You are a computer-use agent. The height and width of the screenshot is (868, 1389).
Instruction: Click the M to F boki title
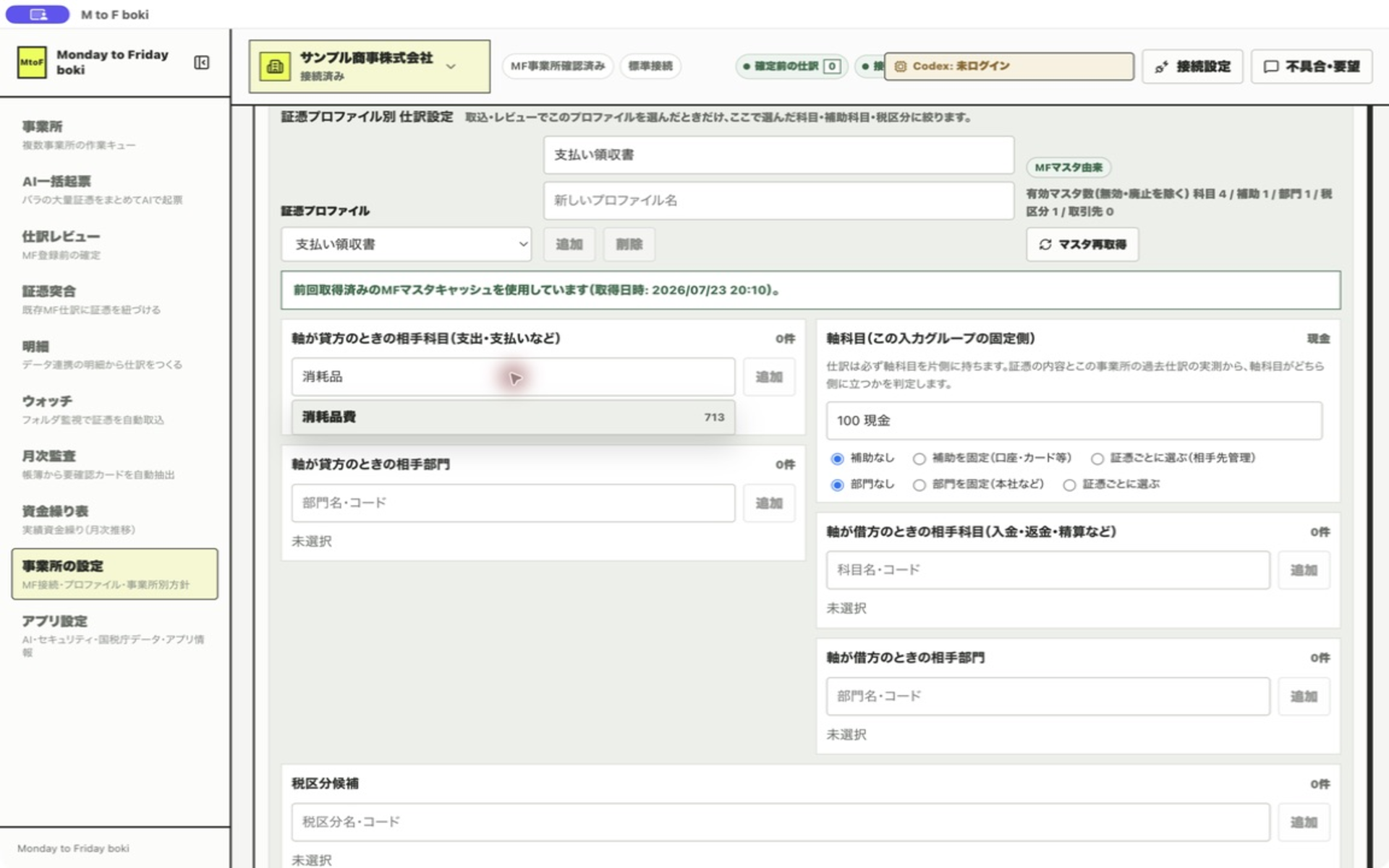[114, 14]
